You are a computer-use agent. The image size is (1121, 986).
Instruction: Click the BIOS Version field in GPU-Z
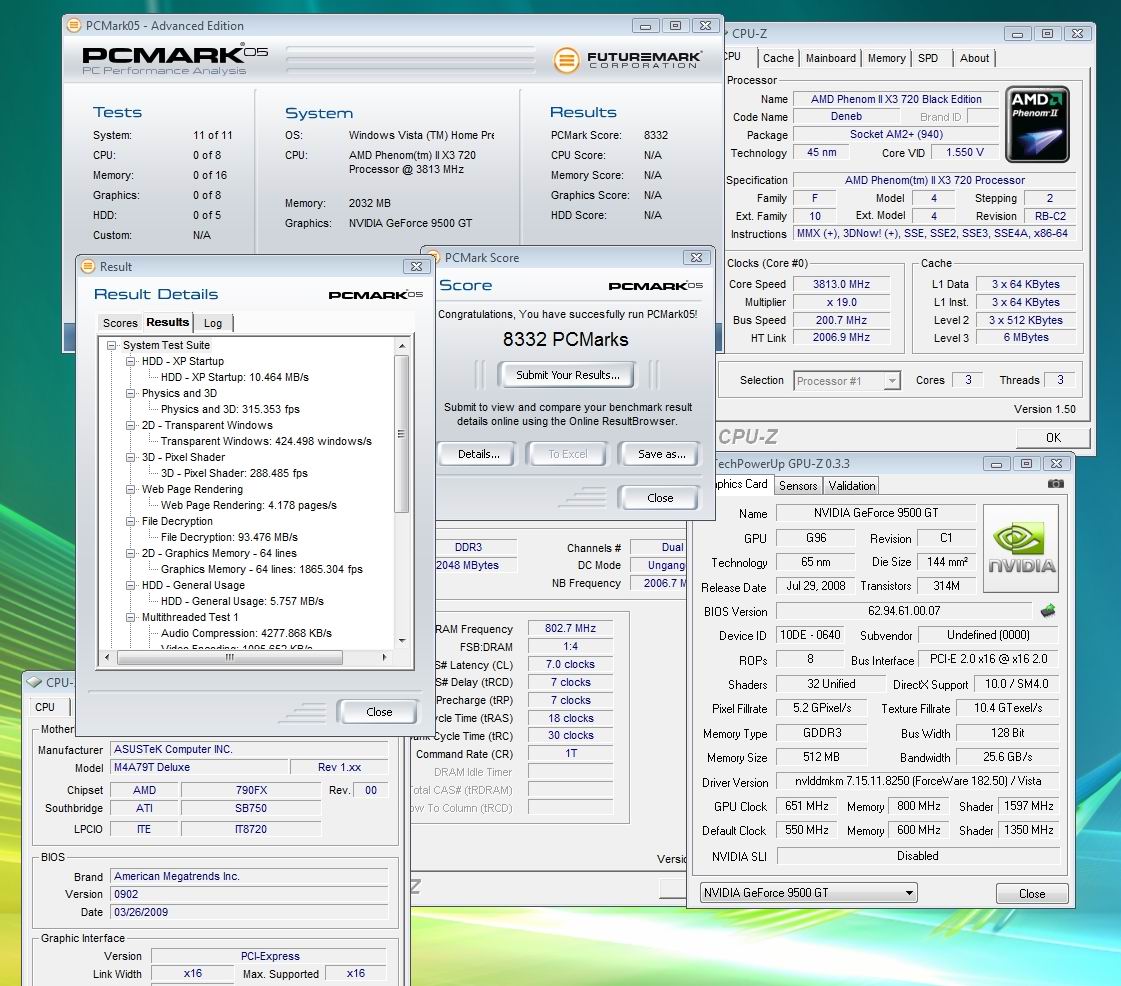click(x=904, y=611)
